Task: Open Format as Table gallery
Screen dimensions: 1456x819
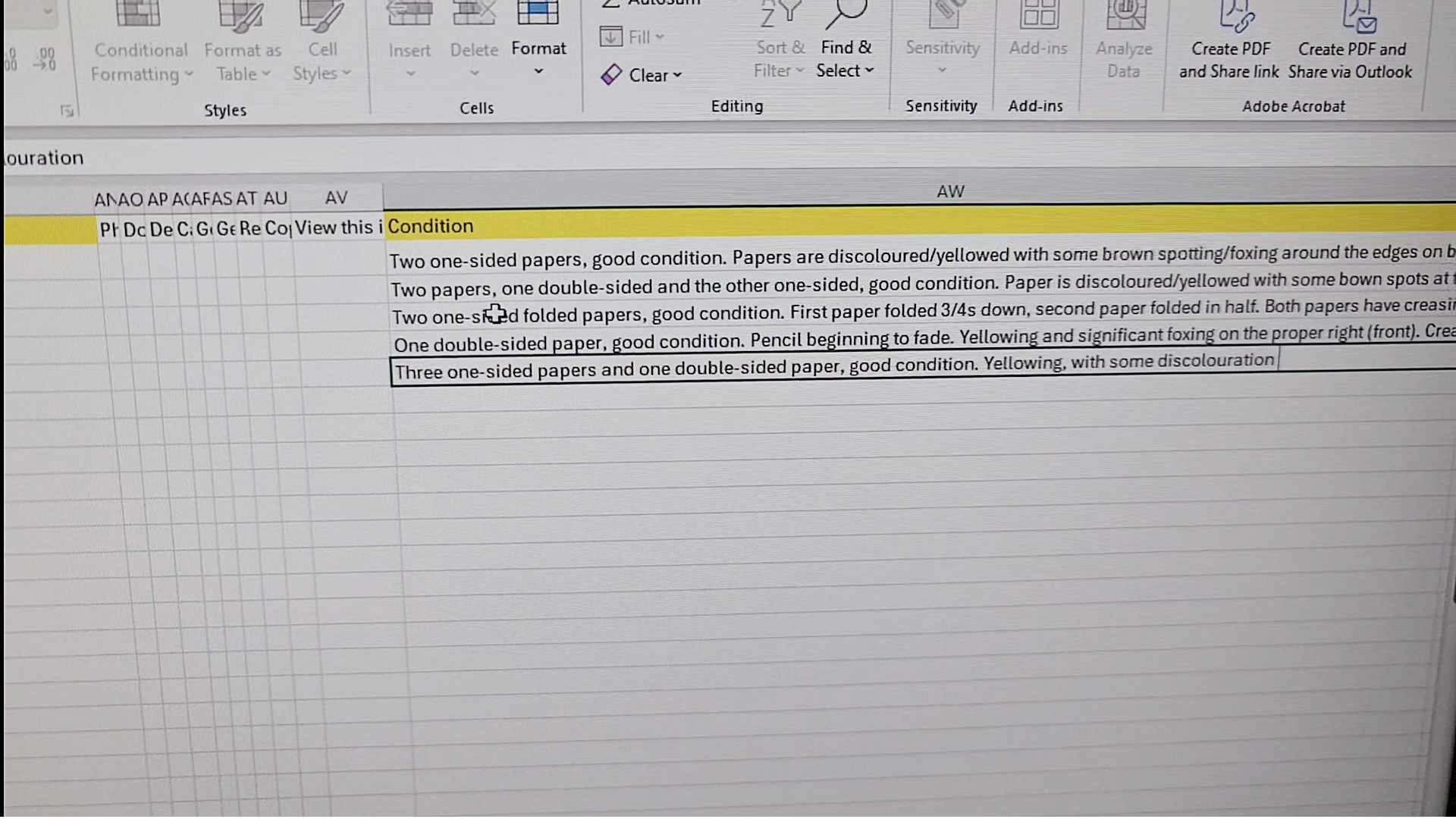Action: tap(242, 61)
